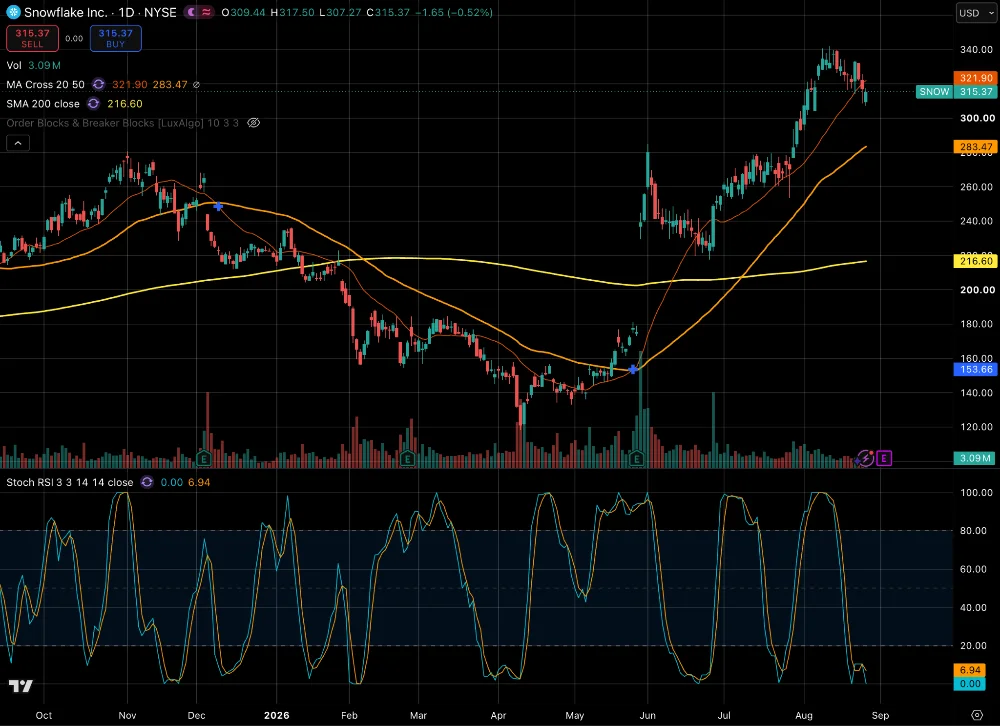Select the SMA 200 close legend
1000x726 pixels.
[43, 103]
